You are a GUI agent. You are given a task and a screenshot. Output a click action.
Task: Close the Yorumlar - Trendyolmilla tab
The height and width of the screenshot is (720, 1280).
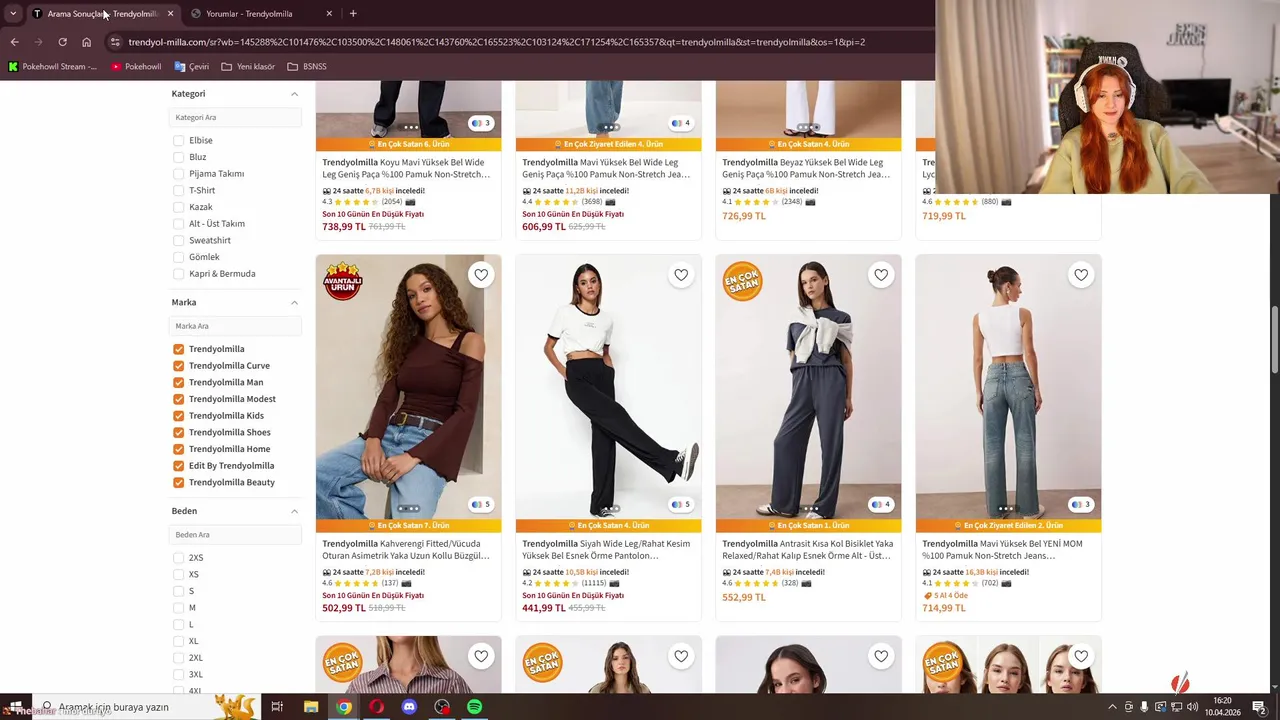click(x=329, y=14)
